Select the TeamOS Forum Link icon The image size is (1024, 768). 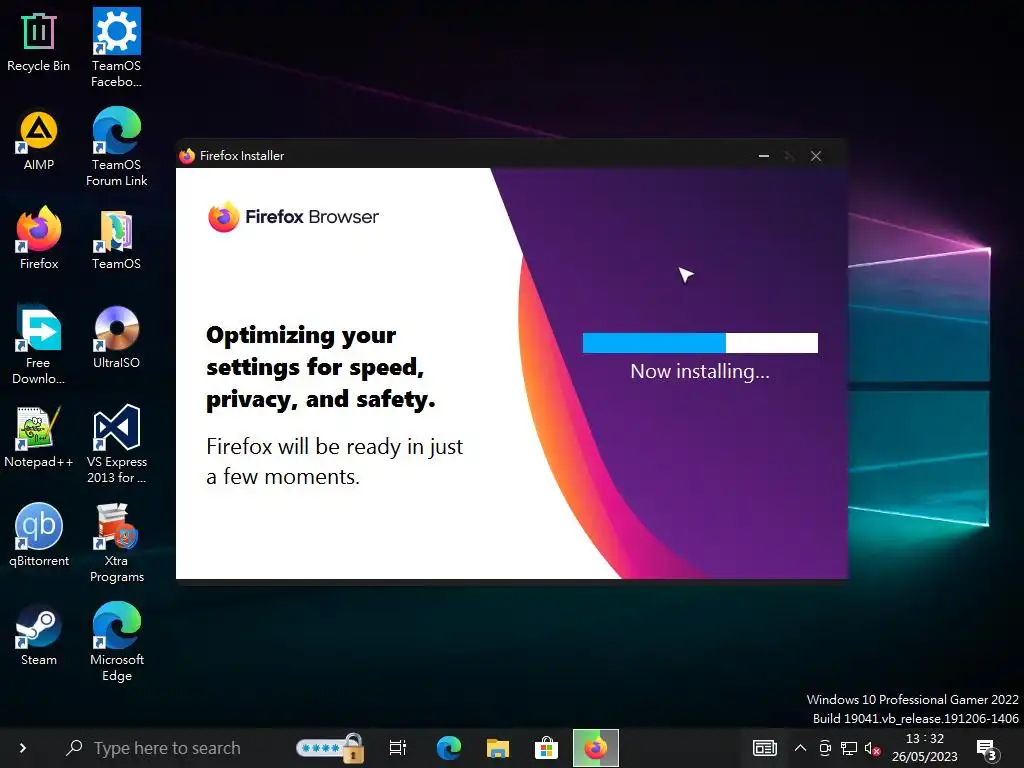click(x=116, y=147)
